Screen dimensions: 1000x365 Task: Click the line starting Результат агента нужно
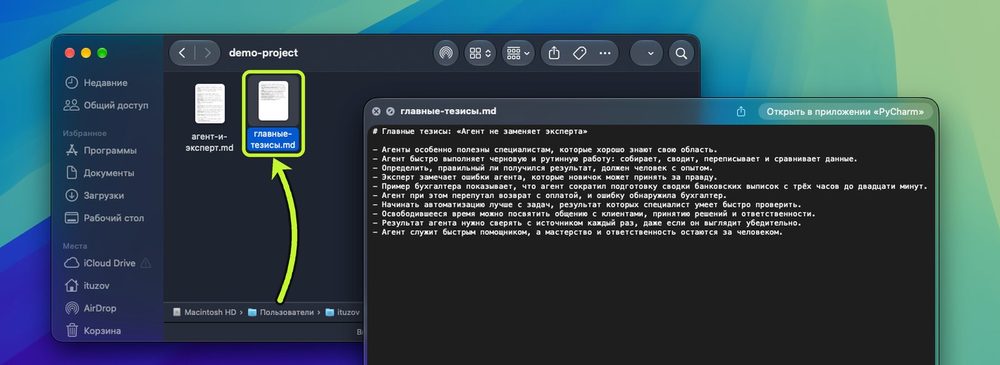587,223
